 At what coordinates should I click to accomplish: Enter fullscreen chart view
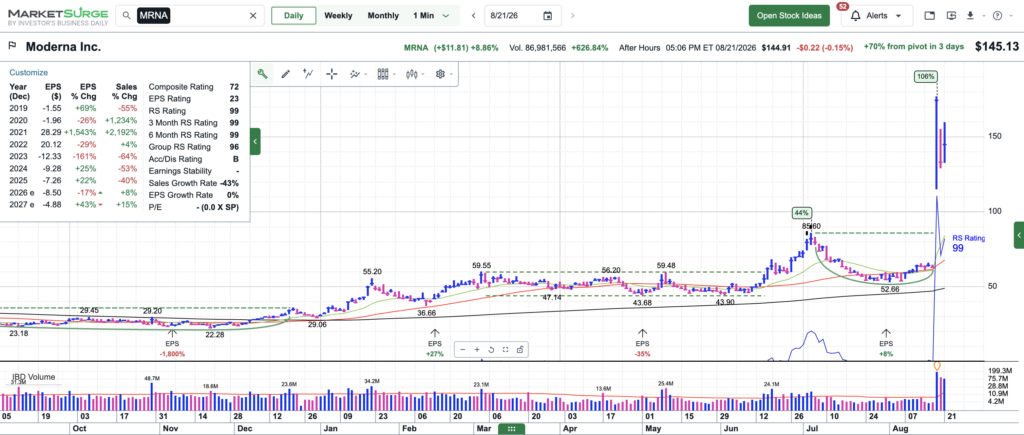pyautogui.click(x=505, y=349)
